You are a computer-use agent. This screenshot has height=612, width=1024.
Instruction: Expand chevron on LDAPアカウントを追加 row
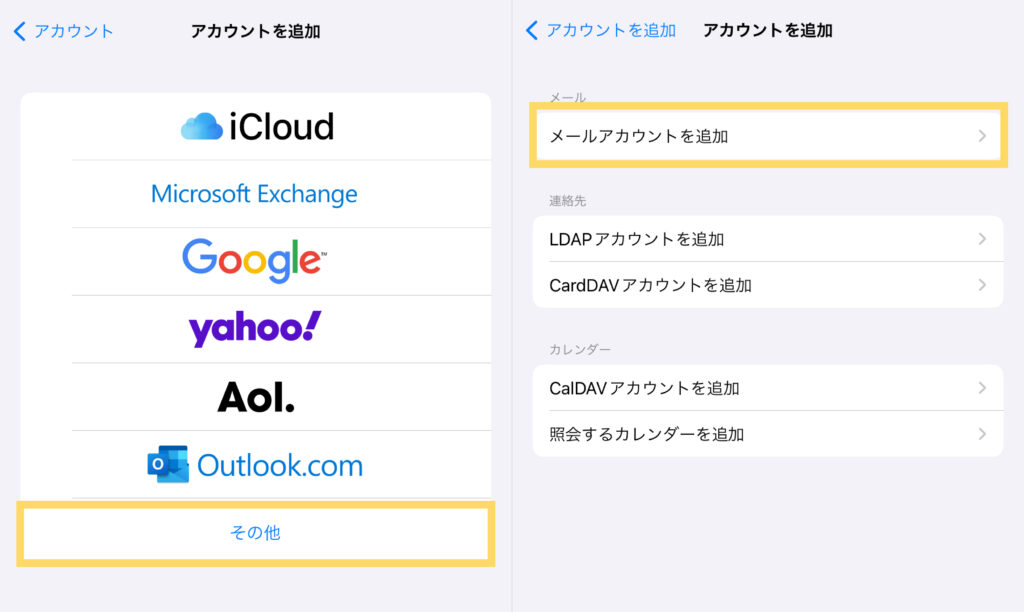click(982, 239)
